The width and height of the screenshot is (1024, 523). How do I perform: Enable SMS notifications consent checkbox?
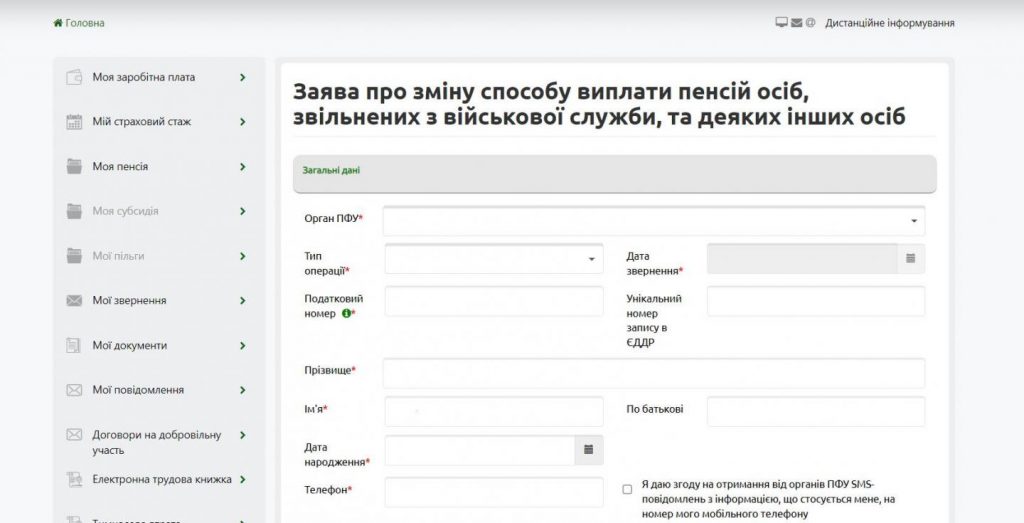(627, 489)
